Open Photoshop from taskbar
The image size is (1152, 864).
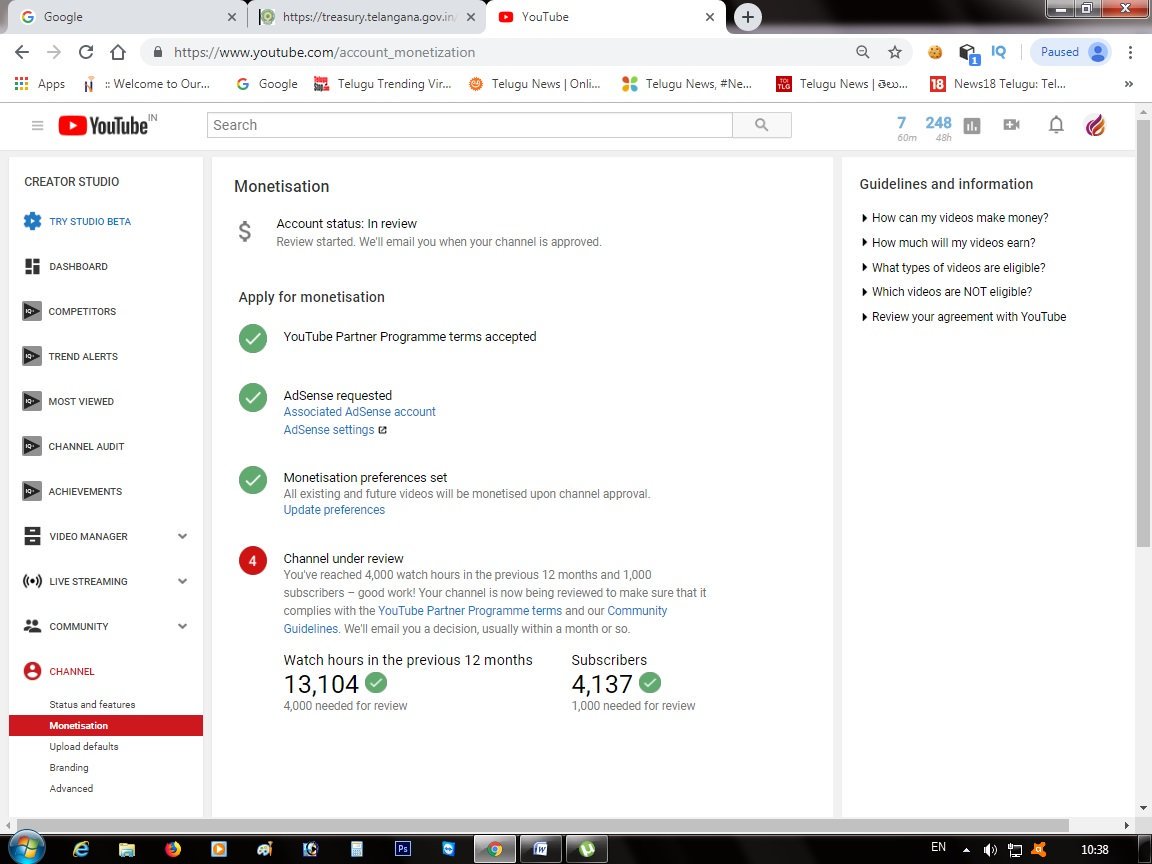coord(403,849)
